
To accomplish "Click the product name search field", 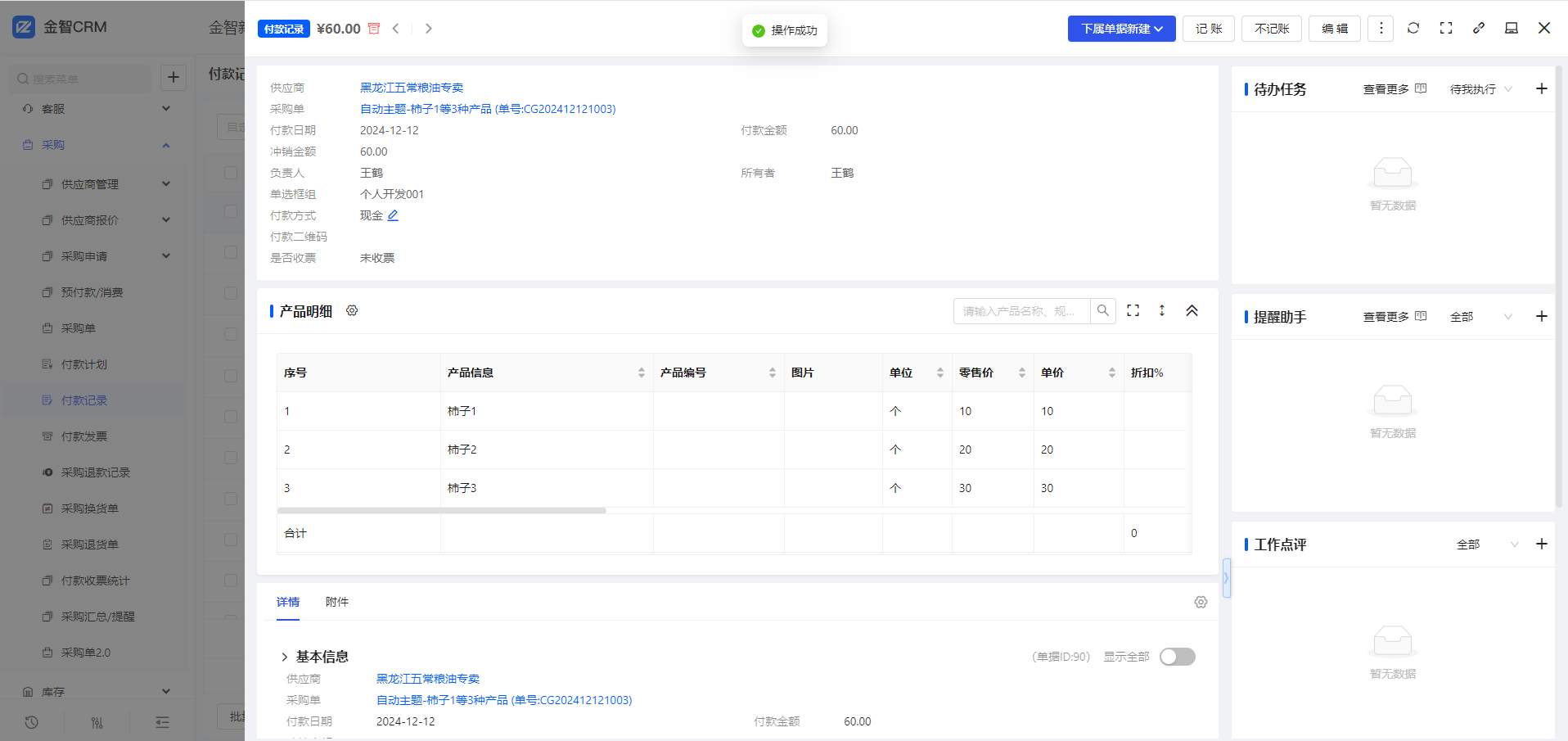I will (x=1021, y=311).
